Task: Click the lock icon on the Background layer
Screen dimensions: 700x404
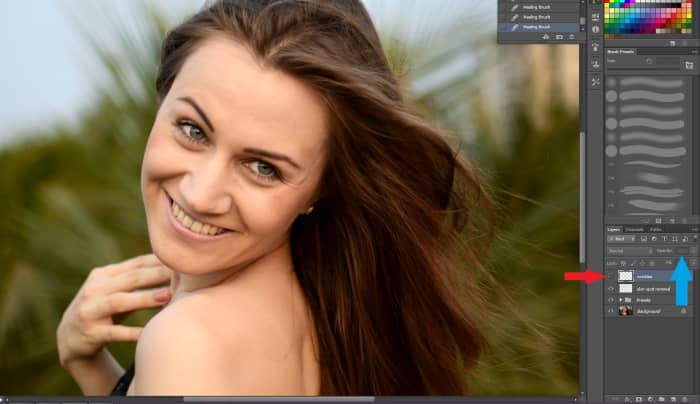Action: pos(683,311)
